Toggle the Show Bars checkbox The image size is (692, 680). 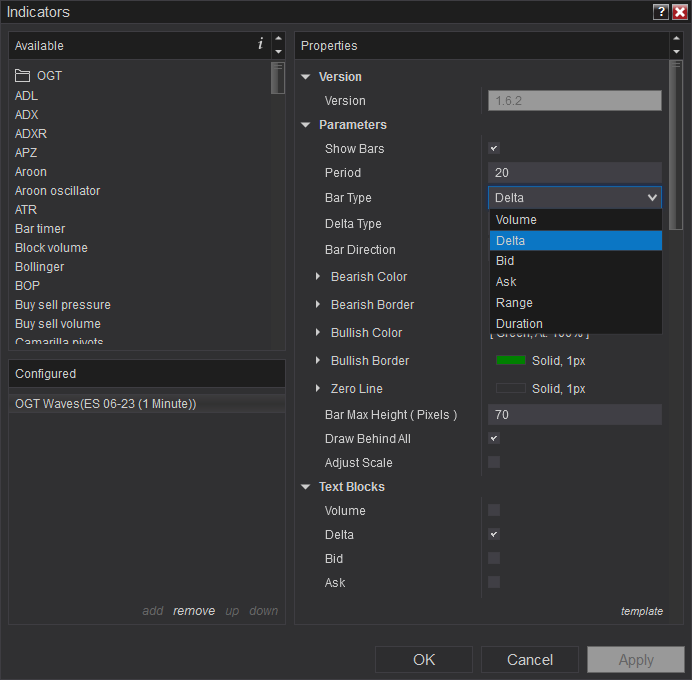click(494, 149)
